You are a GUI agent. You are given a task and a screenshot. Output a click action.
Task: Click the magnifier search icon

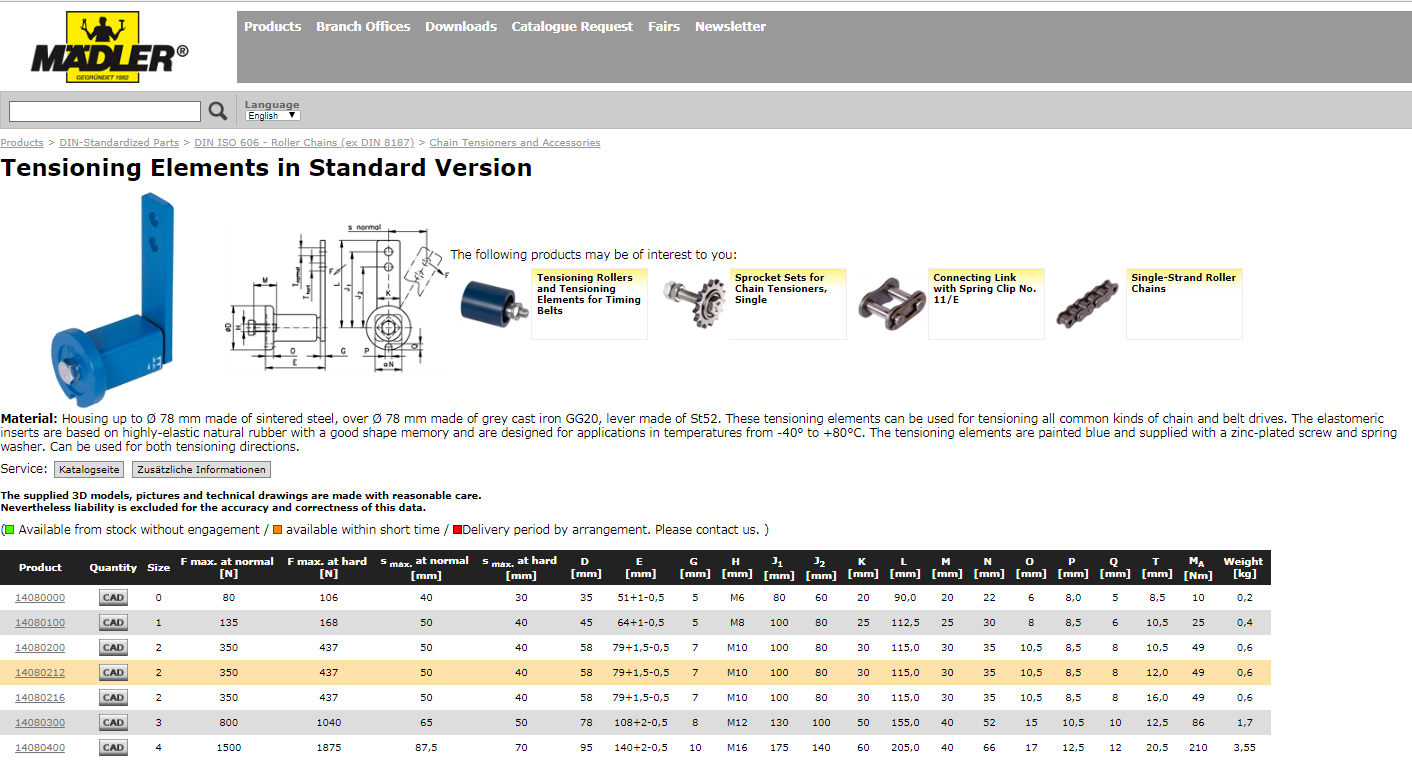(x=217, y=111)
